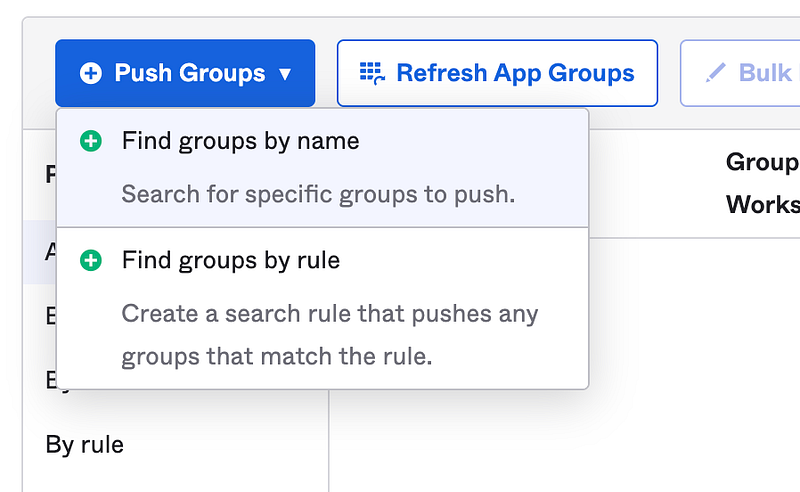Click the plus icon on Push Groups
This screenshot has width=800, height=492.
pos(91,73)
